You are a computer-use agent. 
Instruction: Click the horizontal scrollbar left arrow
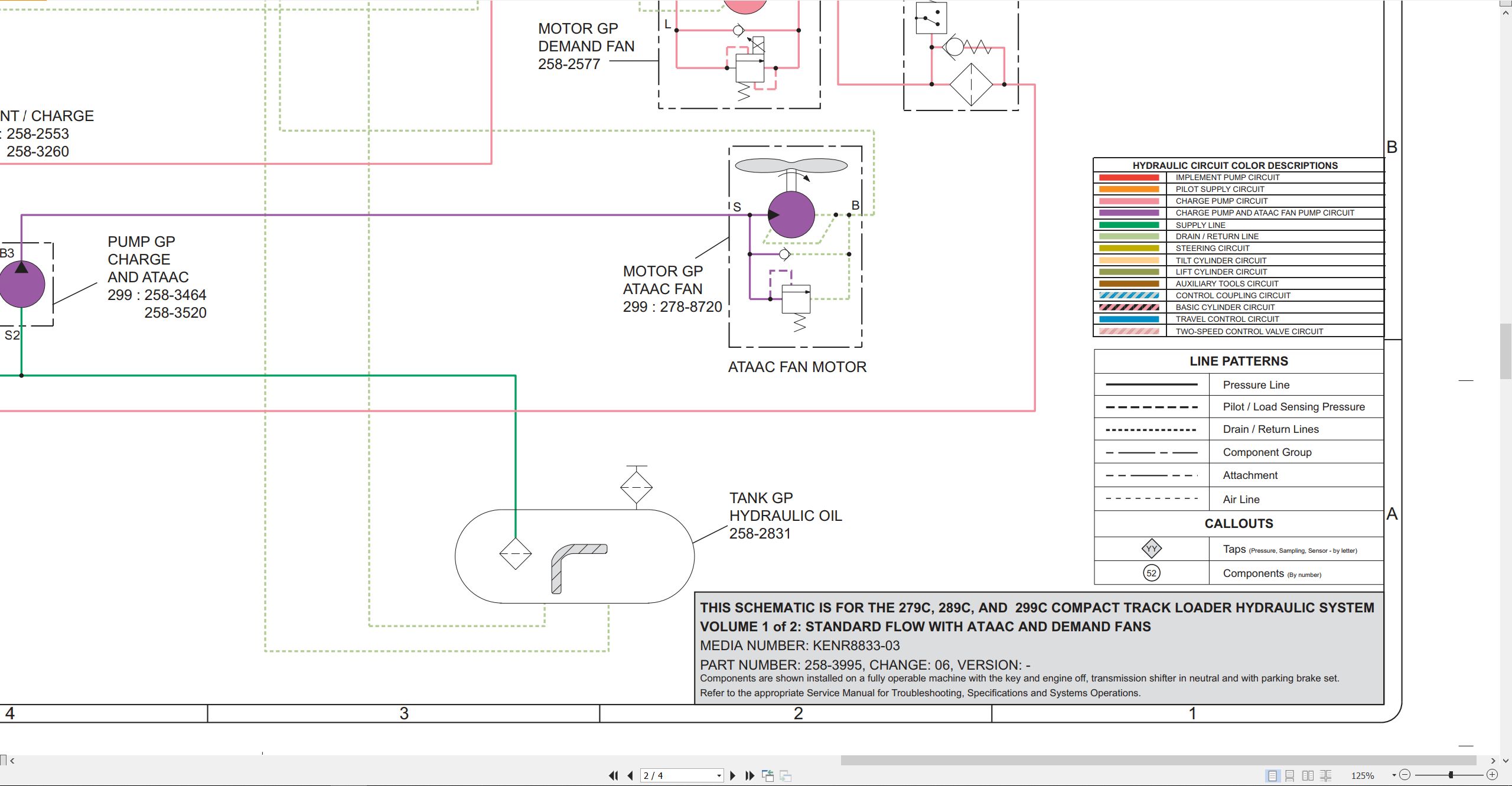pyautogui.click(x=12, y=761)
